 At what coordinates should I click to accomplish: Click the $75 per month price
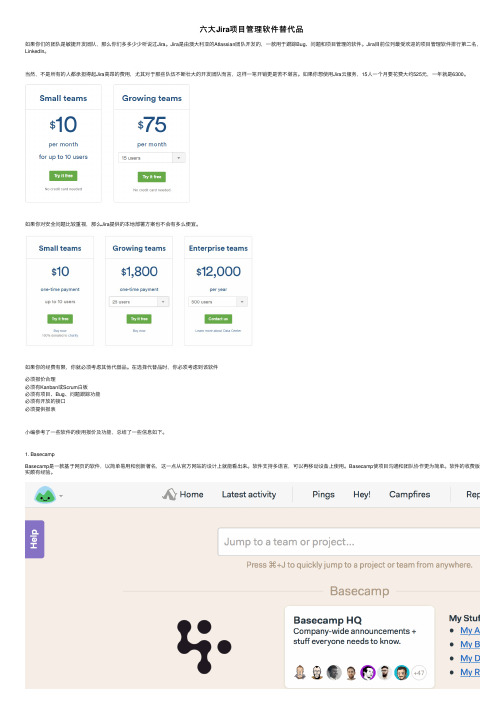(x=152, y=125)
